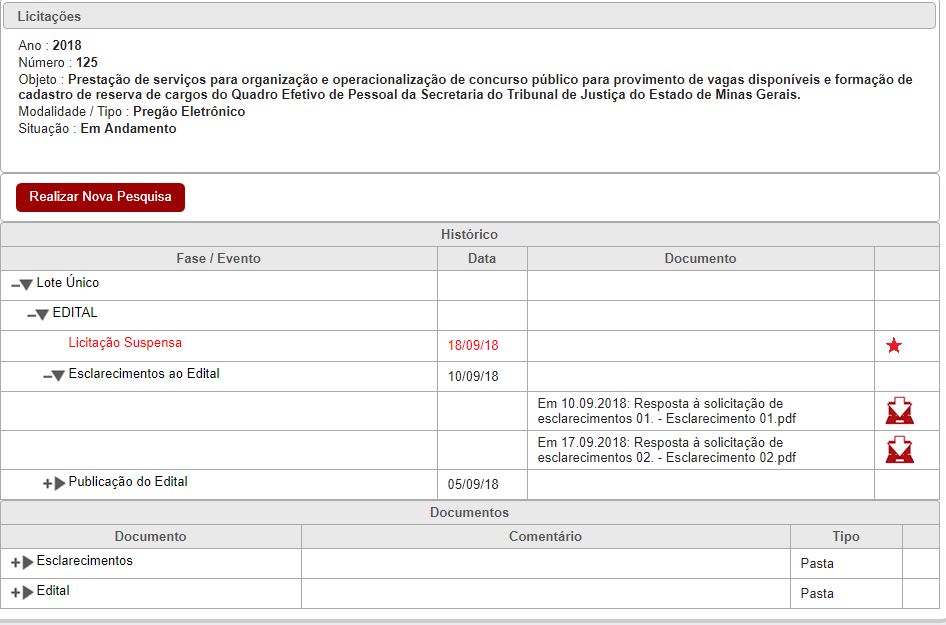Click the Comentário column header
The height and width of the screenshot is (625, 946).
[545, 537]
